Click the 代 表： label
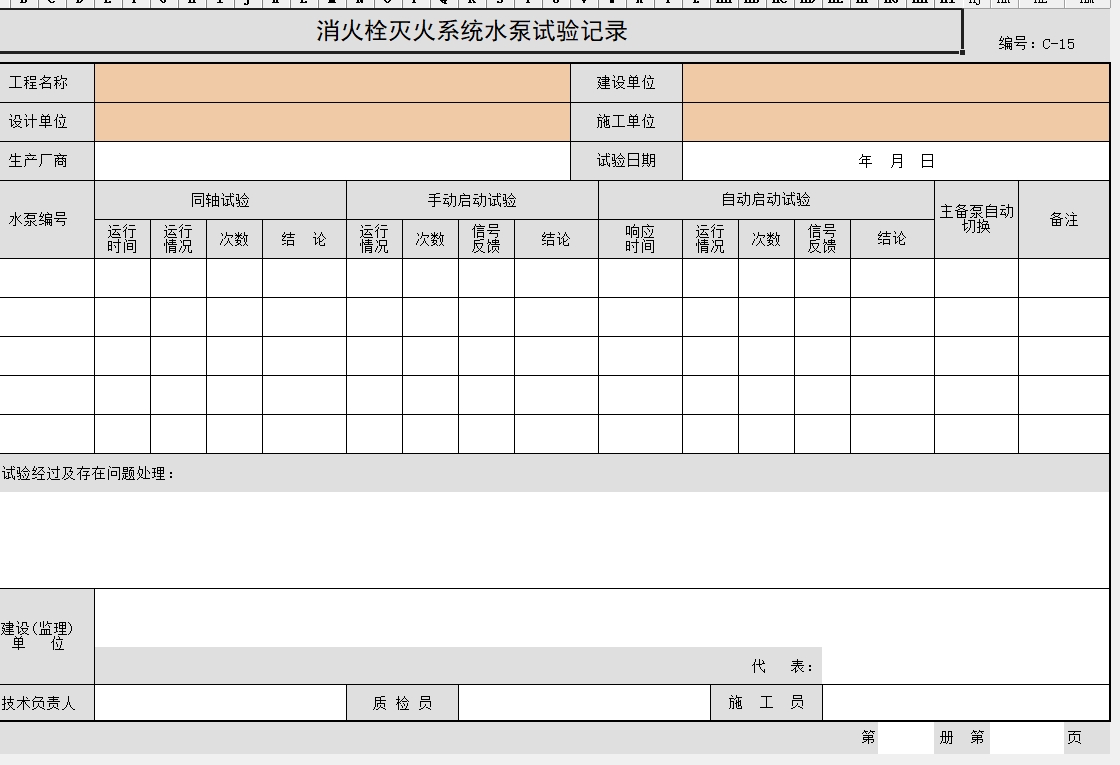The width and height of the screenshot is (1120, 765). click(782, 666)
